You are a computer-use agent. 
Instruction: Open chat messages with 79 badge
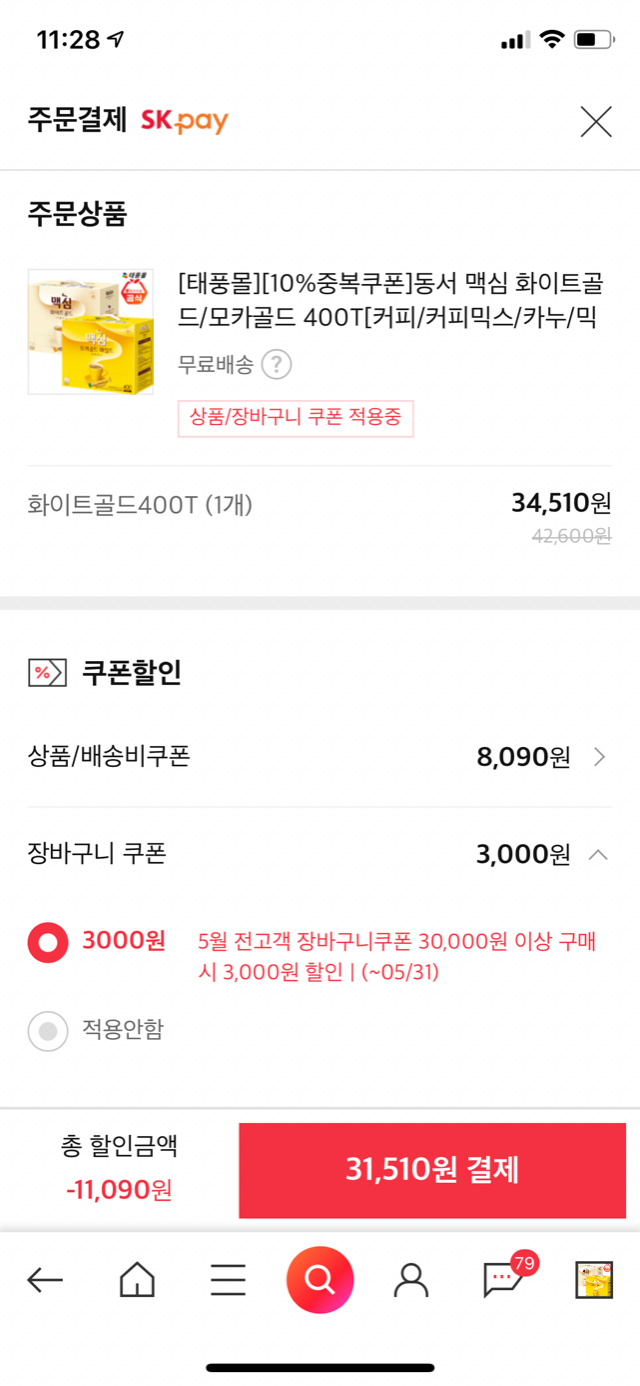tap(503, 1279)
